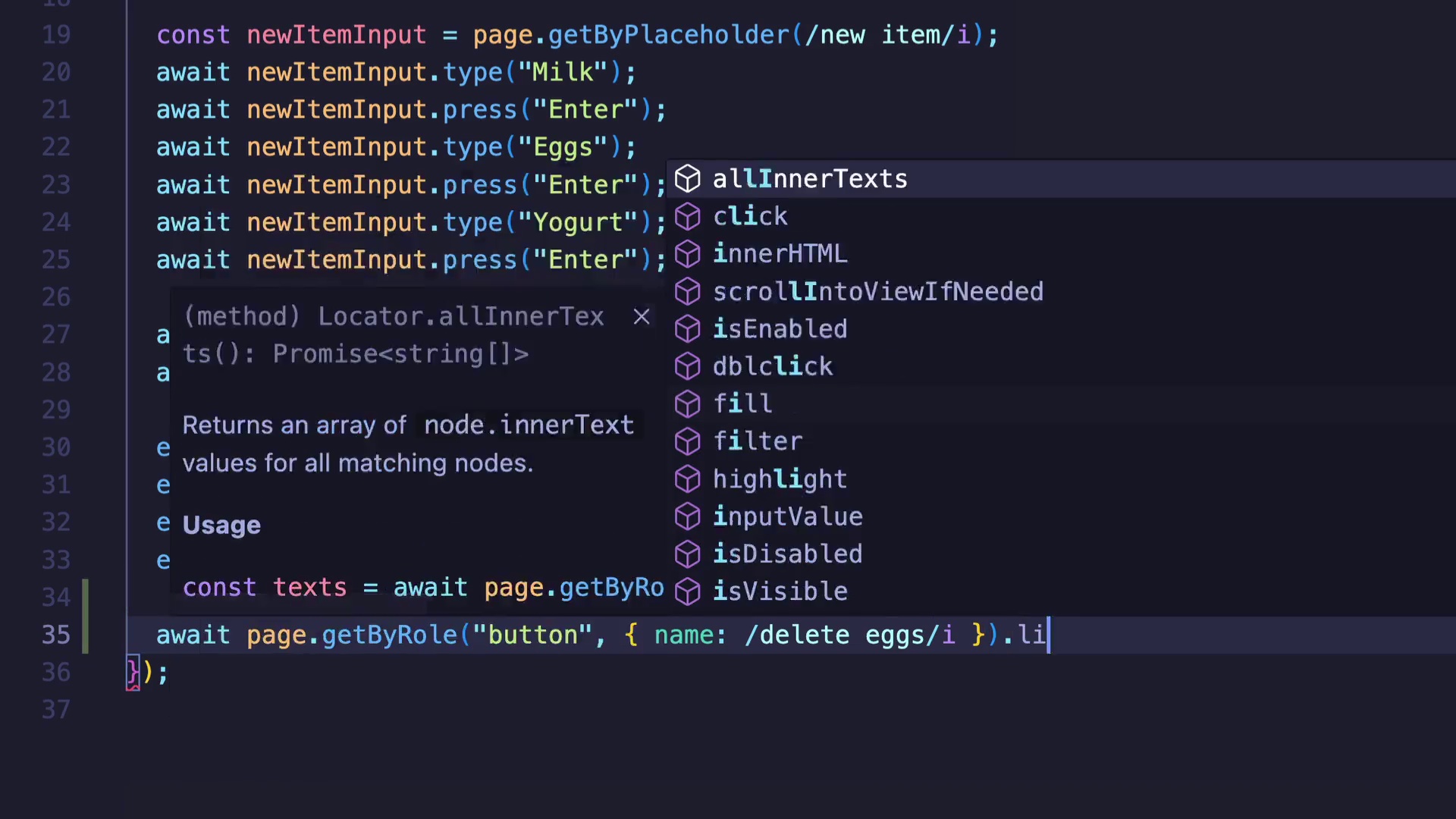This screenshot has width=1456, height=819.
Task: Pick inputValue from the suggestions
Action: (x=1061, y=516)
